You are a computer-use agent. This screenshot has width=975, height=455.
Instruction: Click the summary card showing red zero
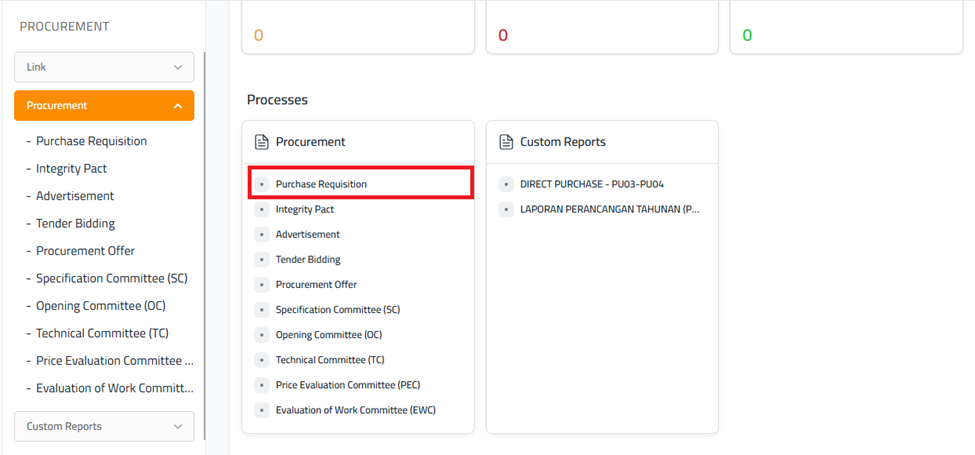[x=602, y=30]
